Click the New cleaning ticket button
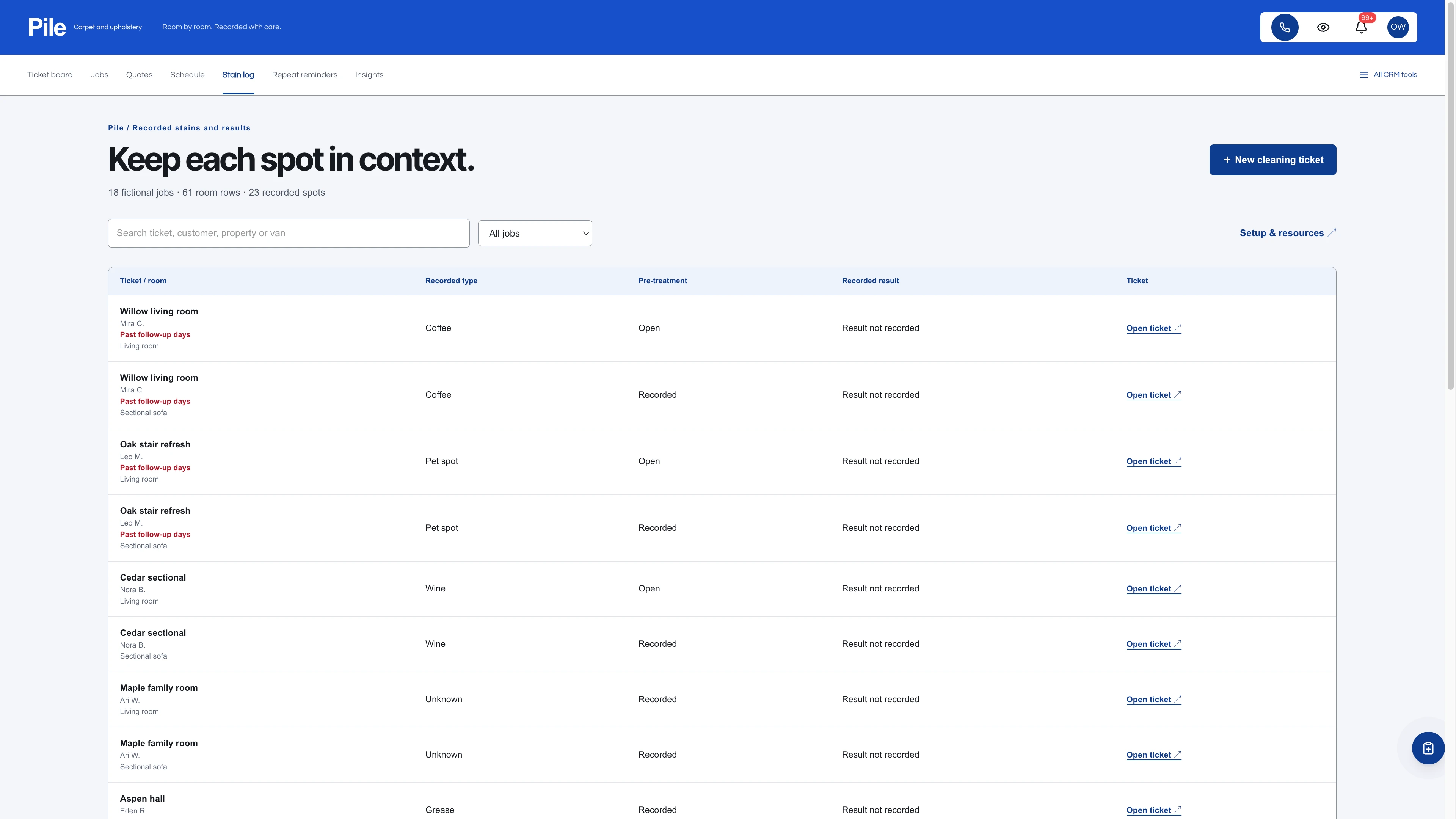Image resolution: width=1456 pixels, height=819 pixels. point(1272,160)
